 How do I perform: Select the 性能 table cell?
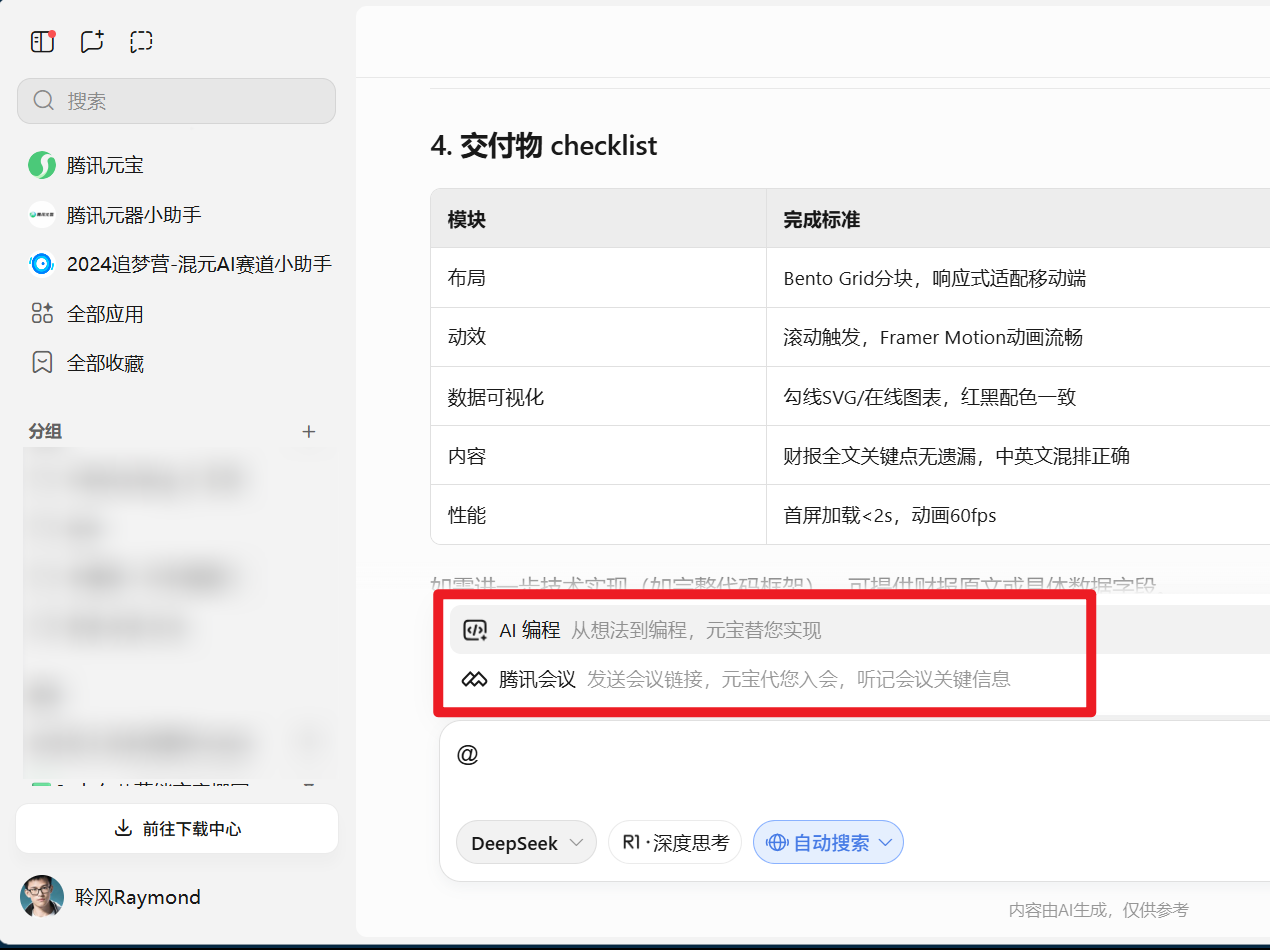598,515
